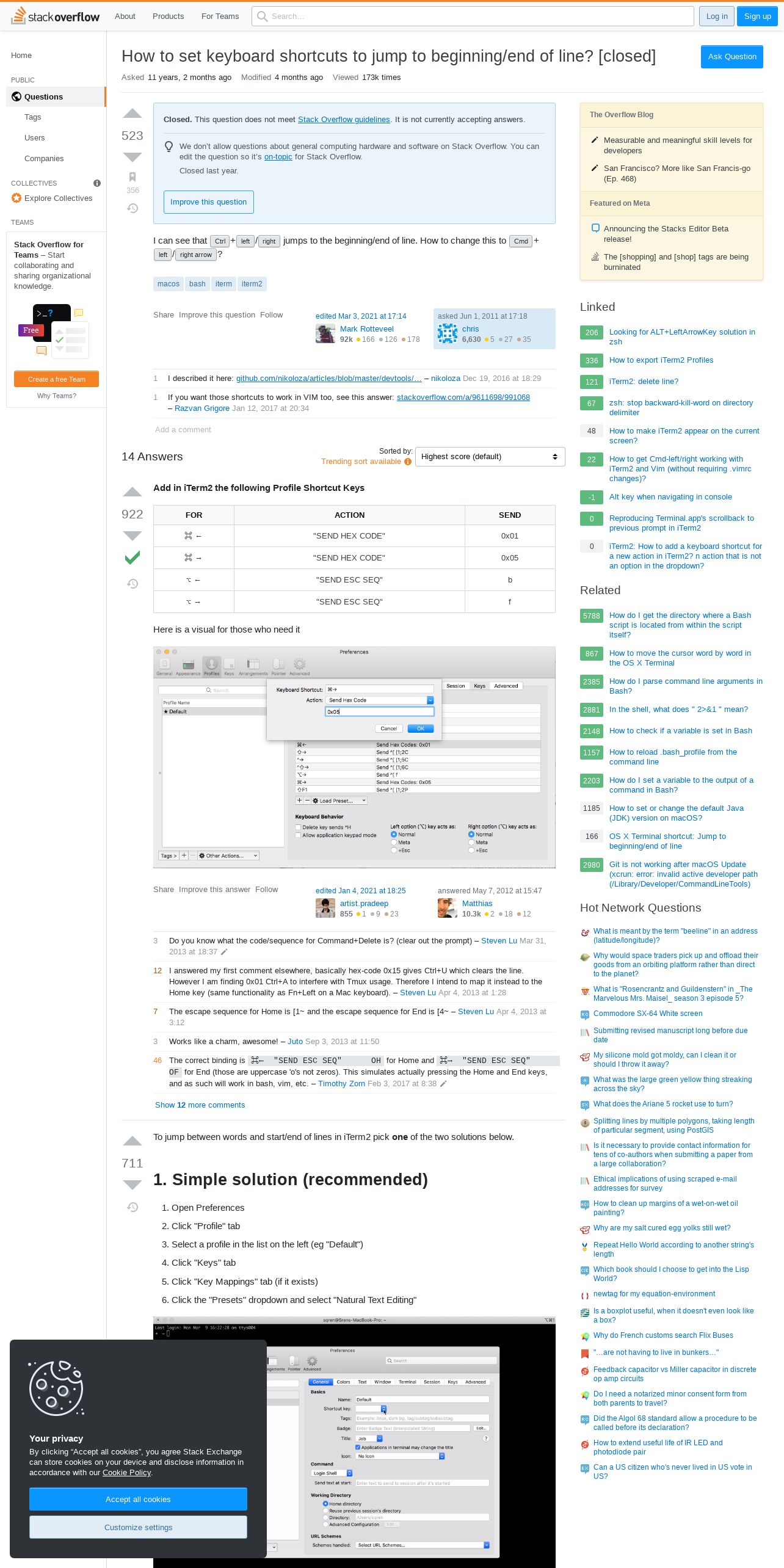This screenshot has width=784, height=1568.
Task: Click Mark Rotteveel's avatar
Action: [325, 334]
